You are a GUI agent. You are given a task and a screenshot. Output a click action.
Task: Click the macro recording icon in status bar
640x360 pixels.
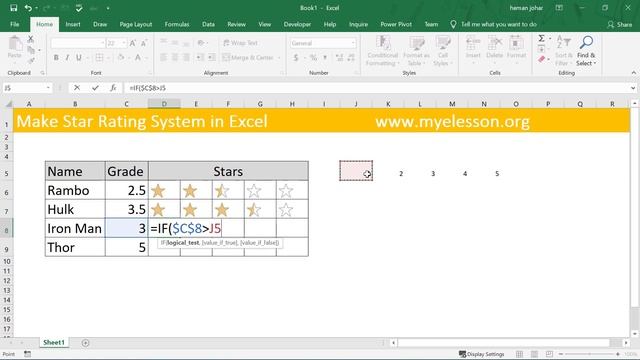click(x=27, y=354)
